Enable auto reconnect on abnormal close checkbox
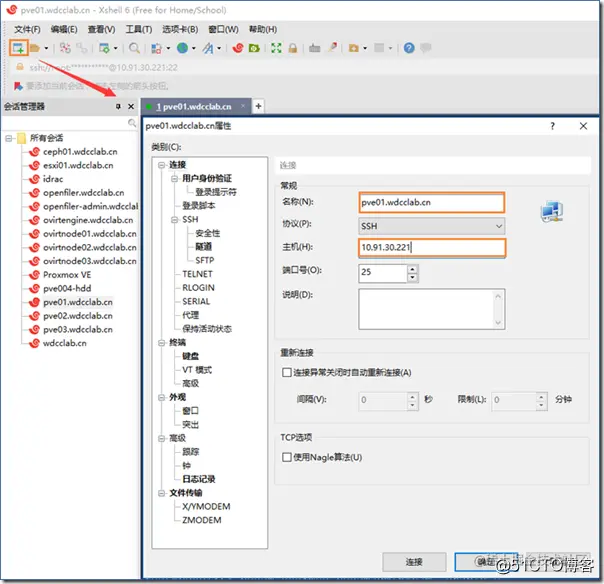The image size is (604, 584). point(287,373)
